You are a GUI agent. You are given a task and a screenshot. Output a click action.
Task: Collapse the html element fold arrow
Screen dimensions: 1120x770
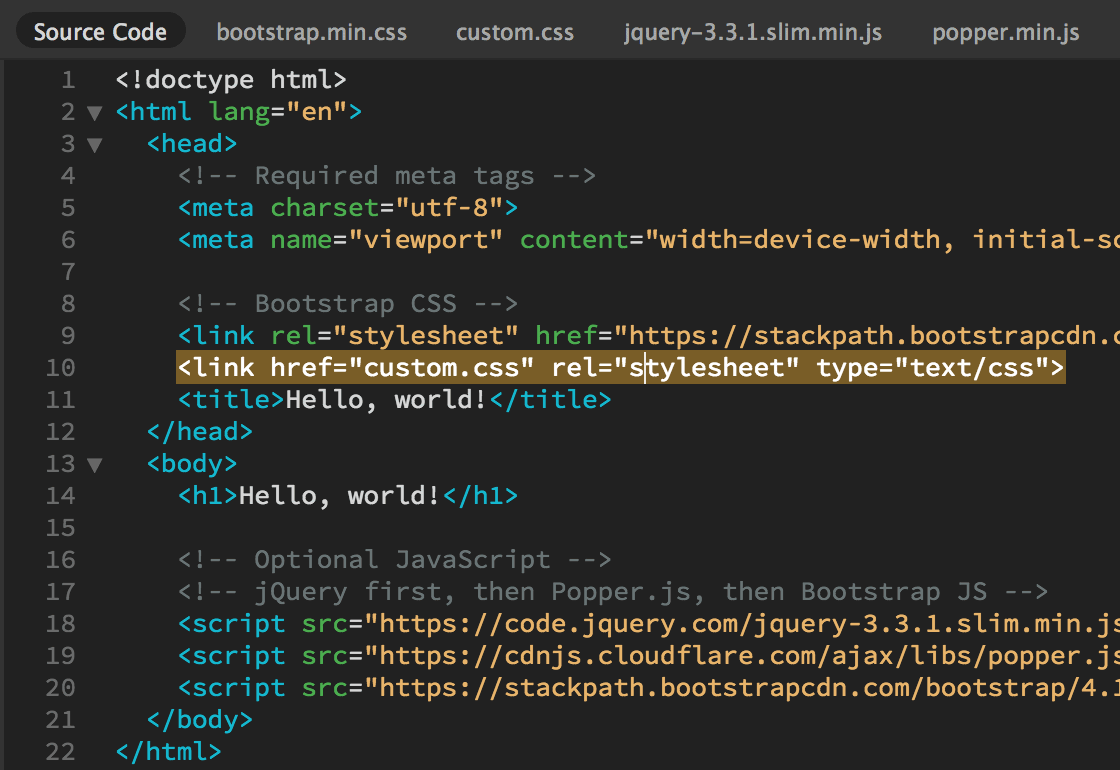point(95,112)
